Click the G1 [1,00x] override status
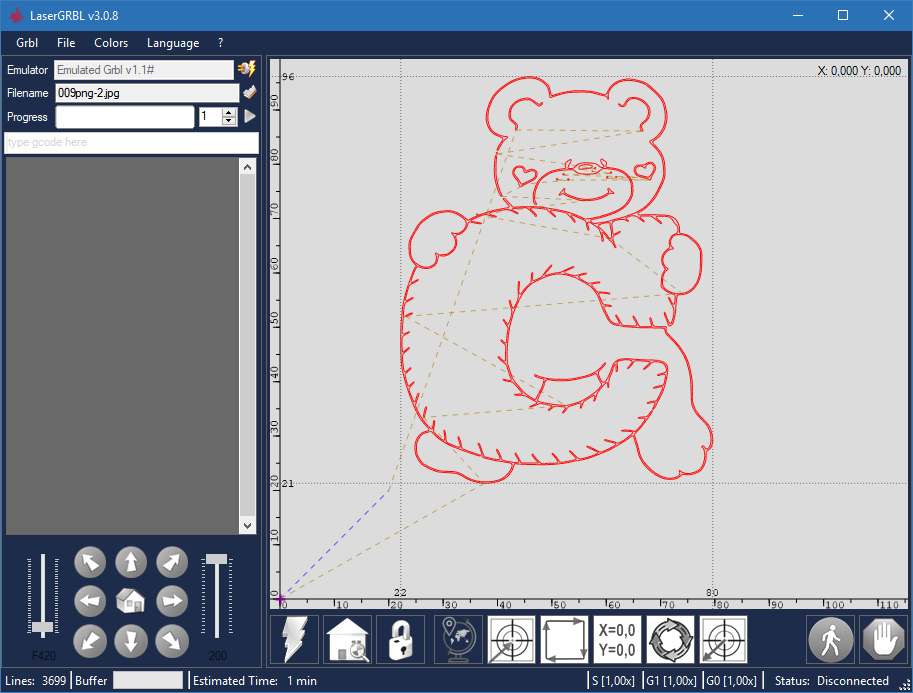 (671, 681)
